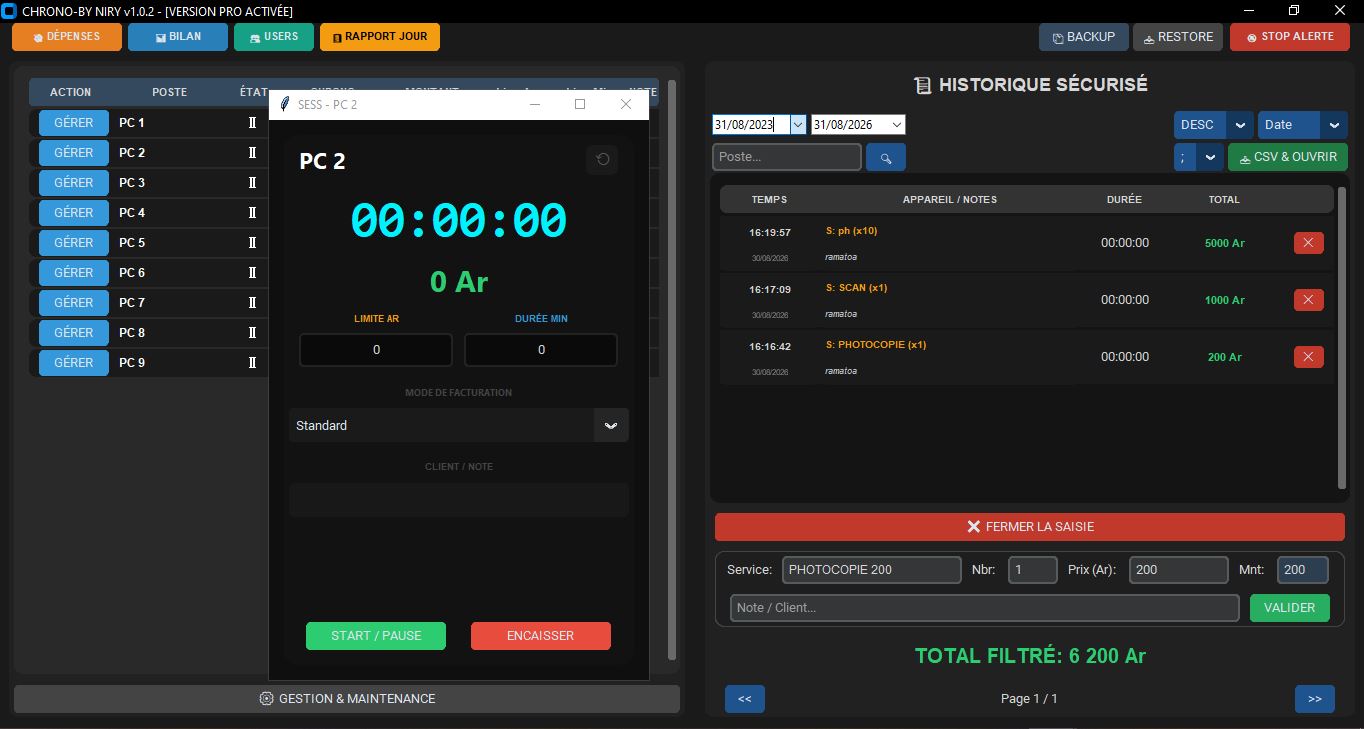The height and width of the screenshot is (729, 1364).
Task: Open RAPPORT JOUR
Action: 380,37
